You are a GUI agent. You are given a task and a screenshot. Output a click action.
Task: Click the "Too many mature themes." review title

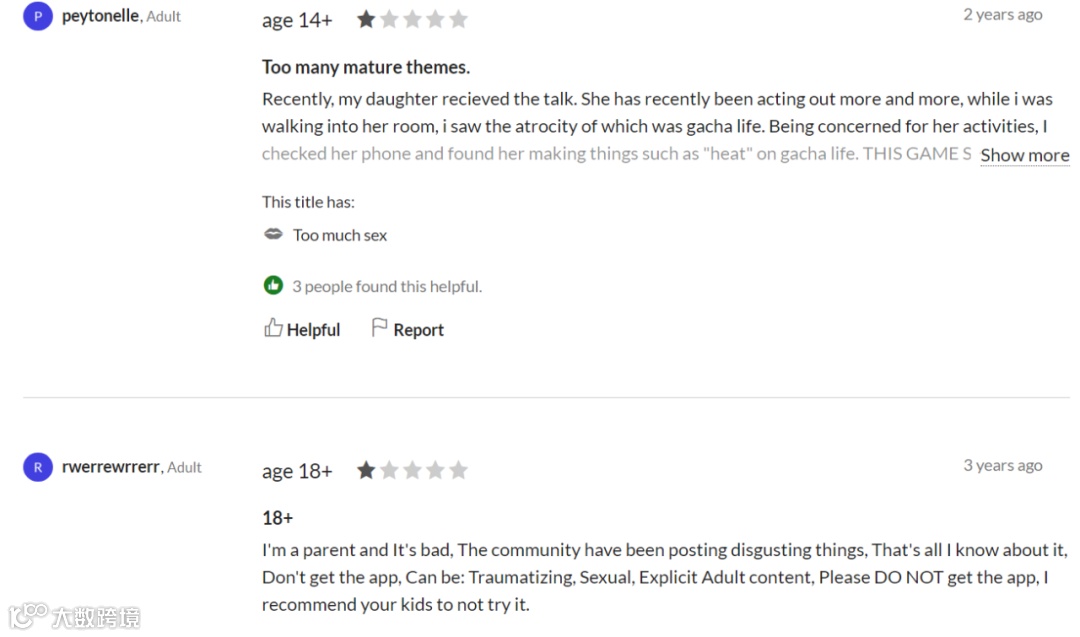pyautogui.click(x=366, y=67)
